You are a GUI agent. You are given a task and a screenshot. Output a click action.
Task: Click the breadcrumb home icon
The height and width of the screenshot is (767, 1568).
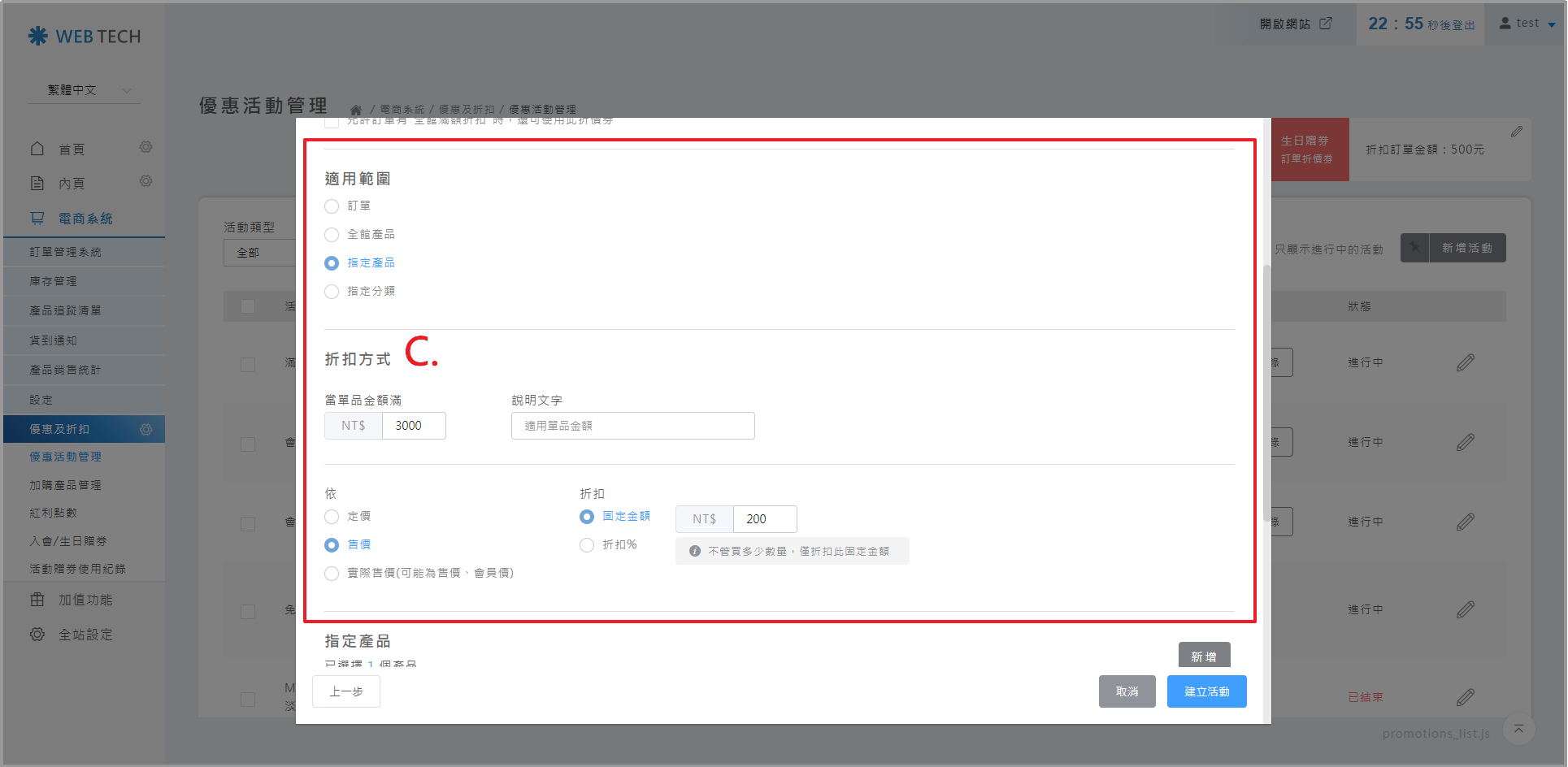355,110
